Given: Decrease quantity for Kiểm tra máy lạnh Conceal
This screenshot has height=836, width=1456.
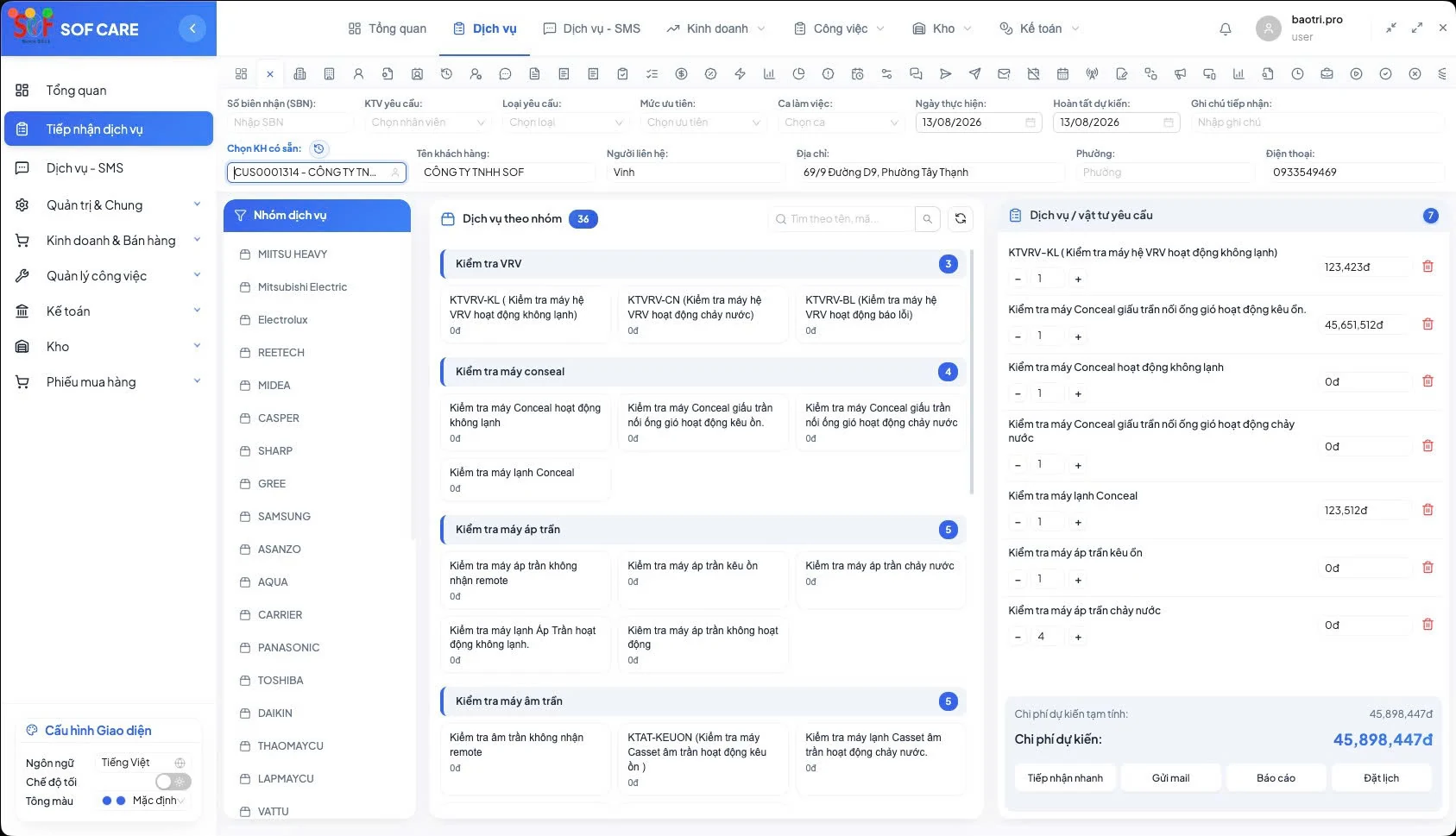Looking at the screenshot, I should pyautogui.click(x=1018, y=523).
